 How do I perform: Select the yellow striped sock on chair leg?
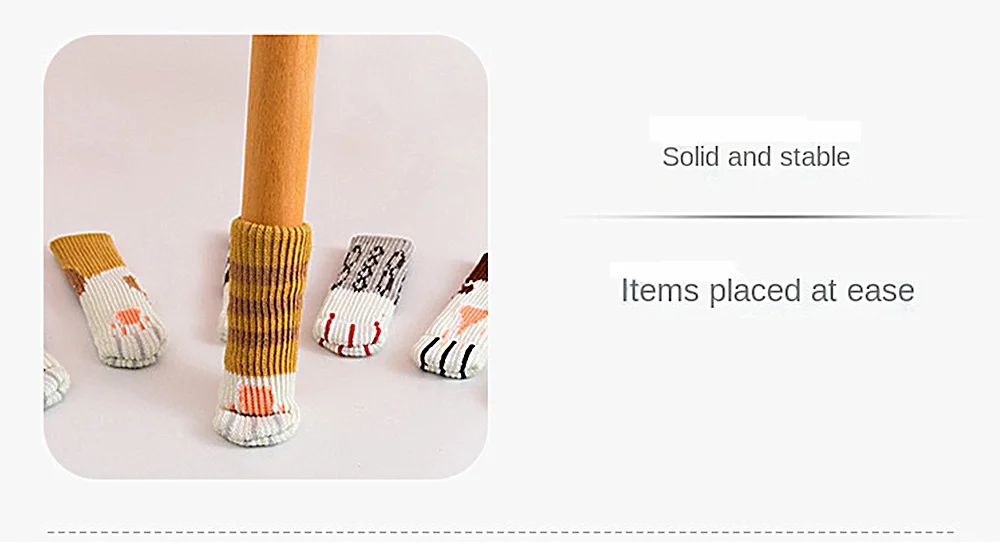coord(263,332)
